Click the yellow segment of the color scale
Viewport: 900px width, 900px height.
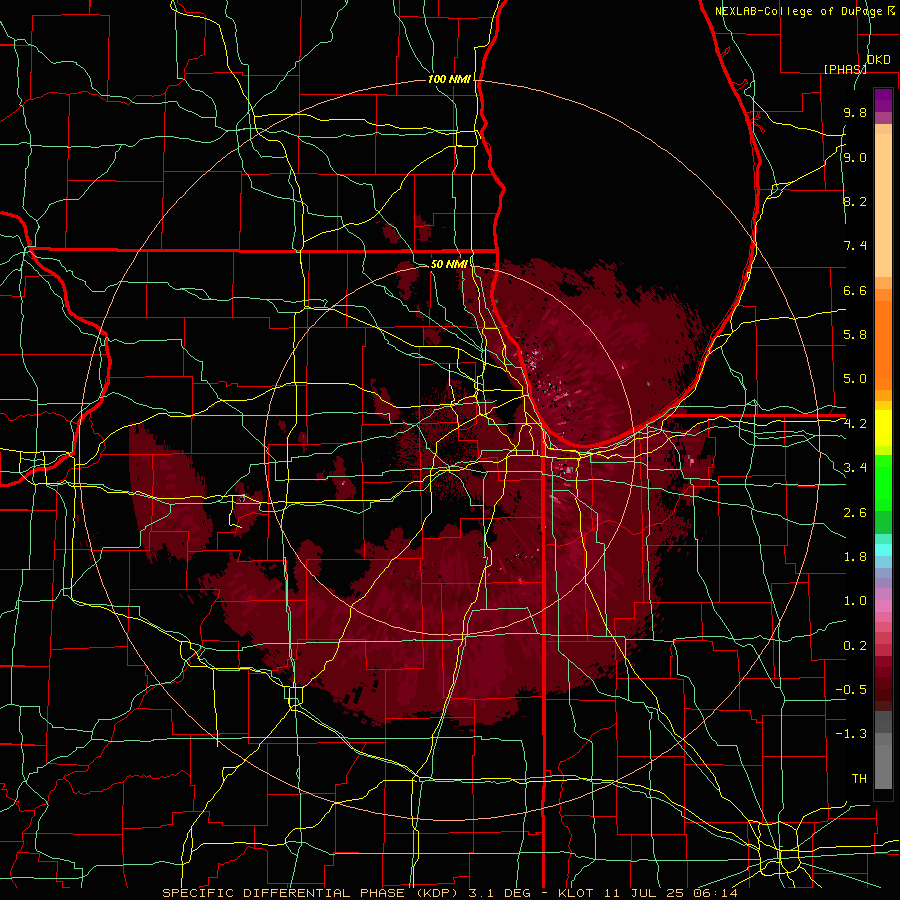[x=883, y=428]
